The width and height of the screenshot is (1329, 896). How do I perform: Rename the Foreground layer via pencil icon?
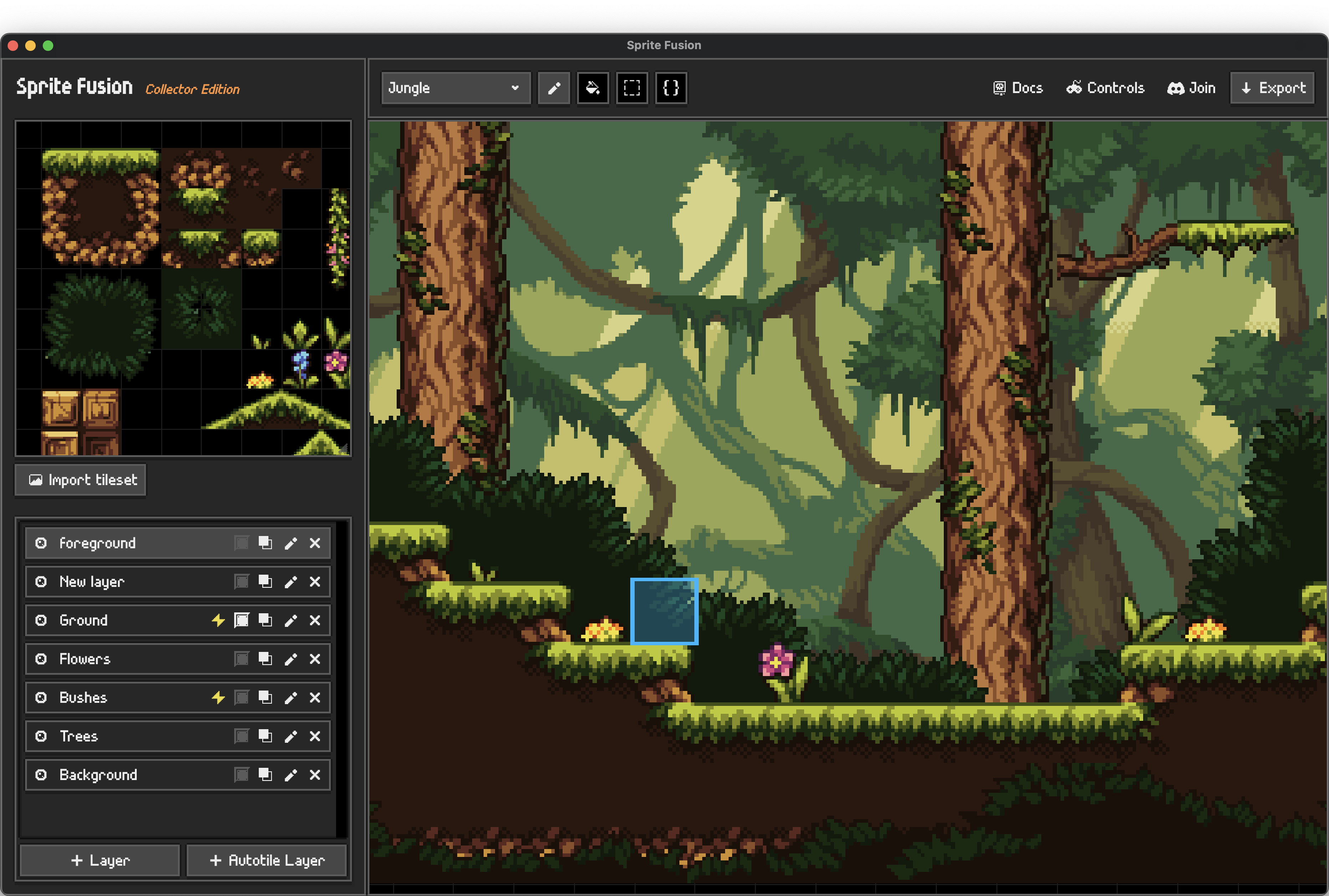pos(291,543)
